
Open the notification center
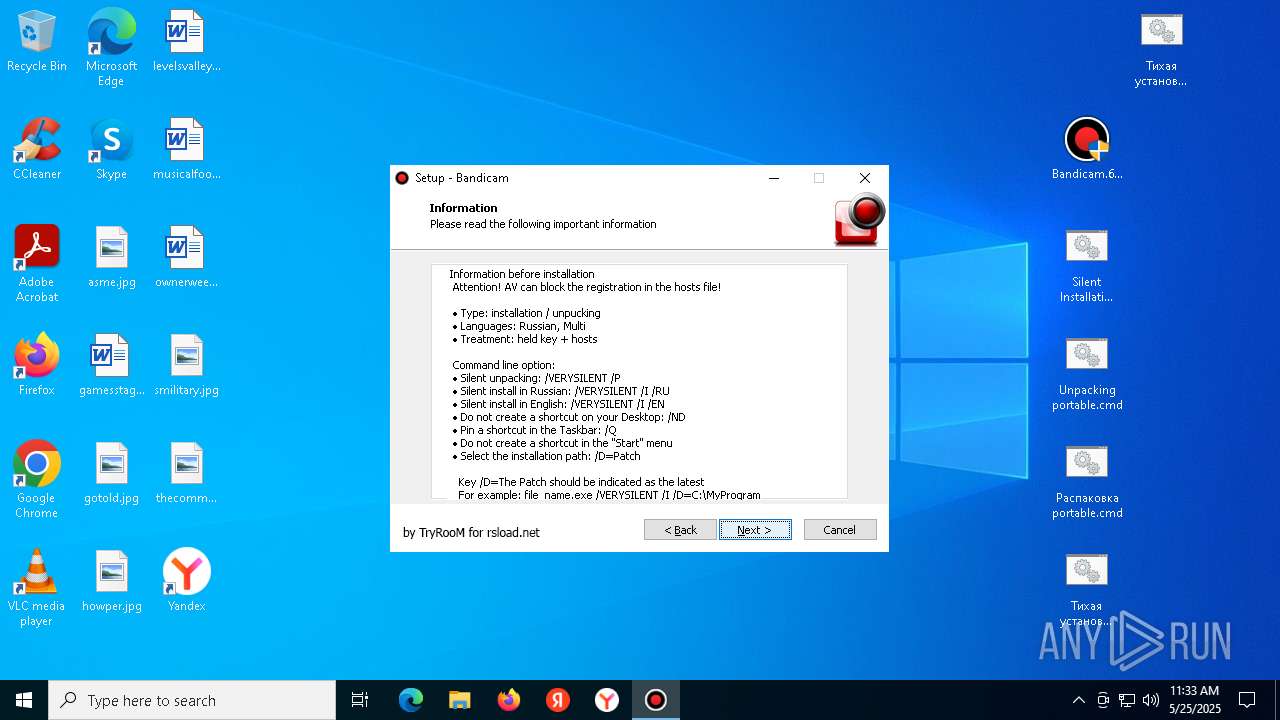pyautogui.click(x=1247, y=700)
